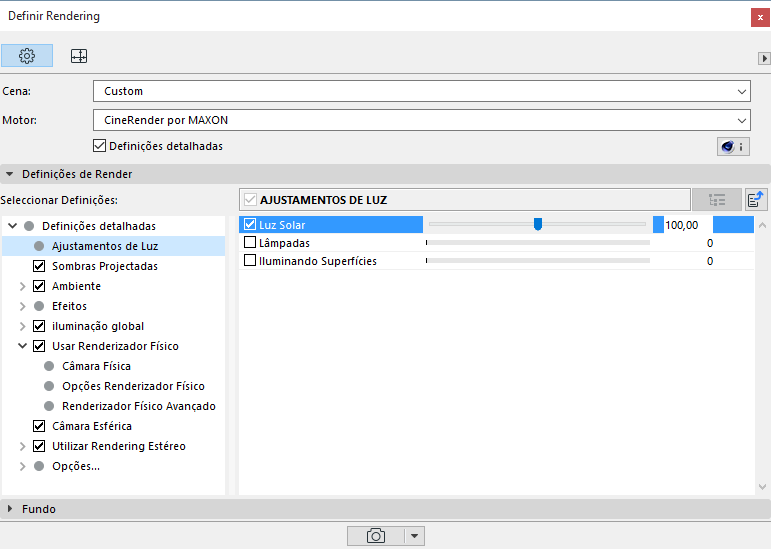Toggle Definições detalhadas checkbox

(99, 146)
